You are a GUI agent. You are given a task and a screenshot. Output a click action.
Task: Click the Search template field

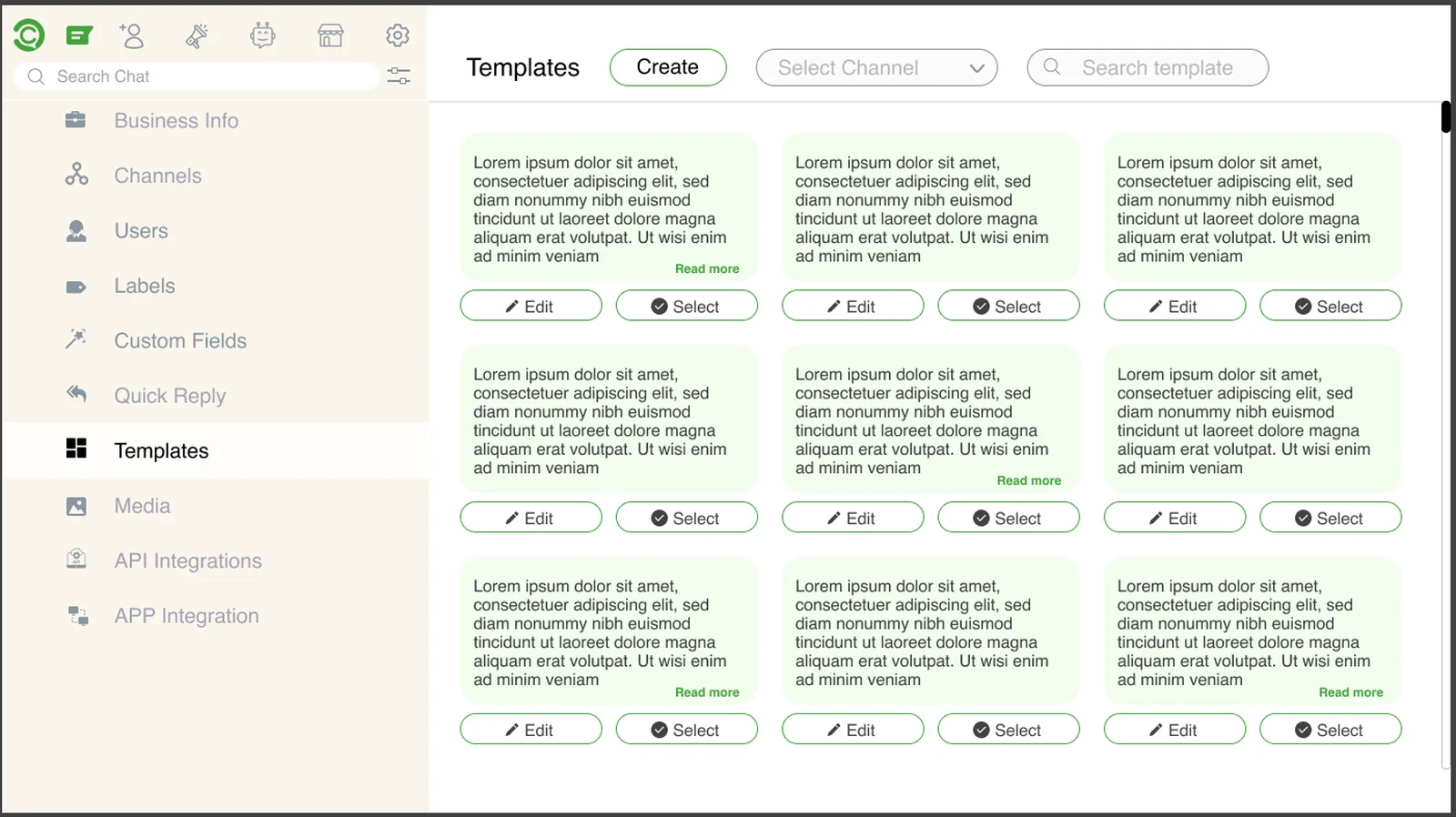click(1148, 67)
